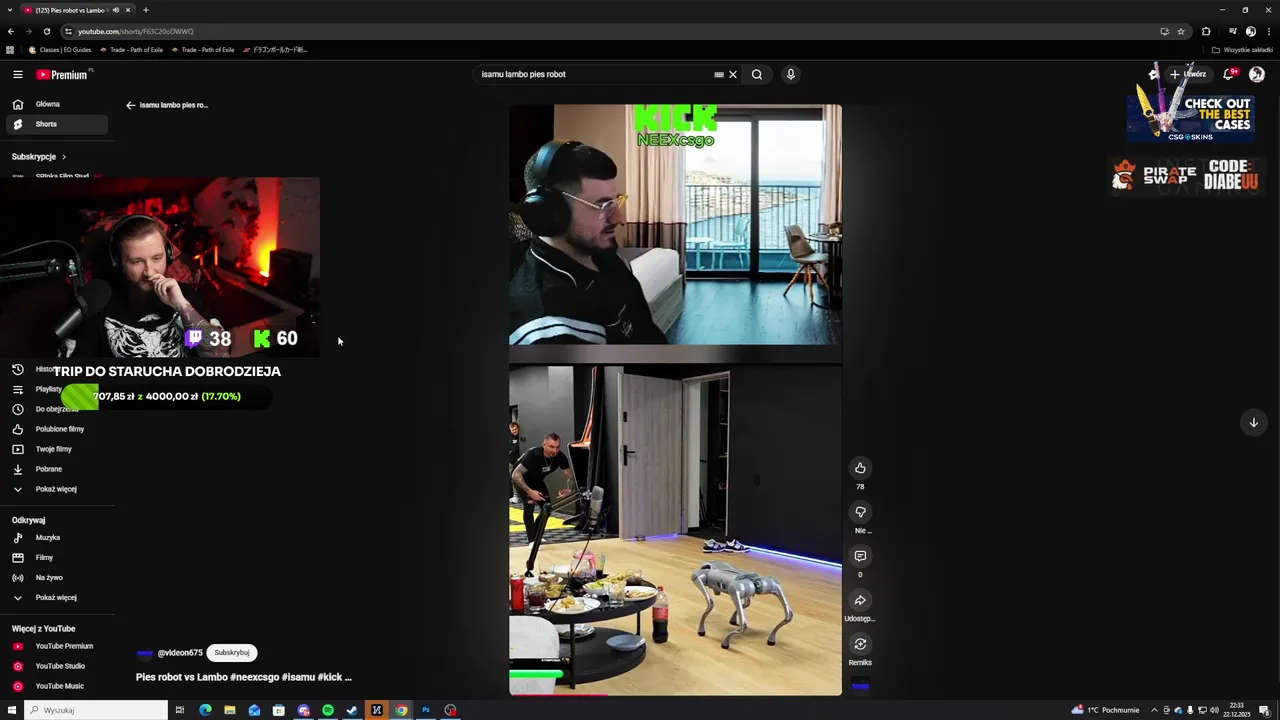
Task: Click the YouTube search field
Action: (592, 74)
